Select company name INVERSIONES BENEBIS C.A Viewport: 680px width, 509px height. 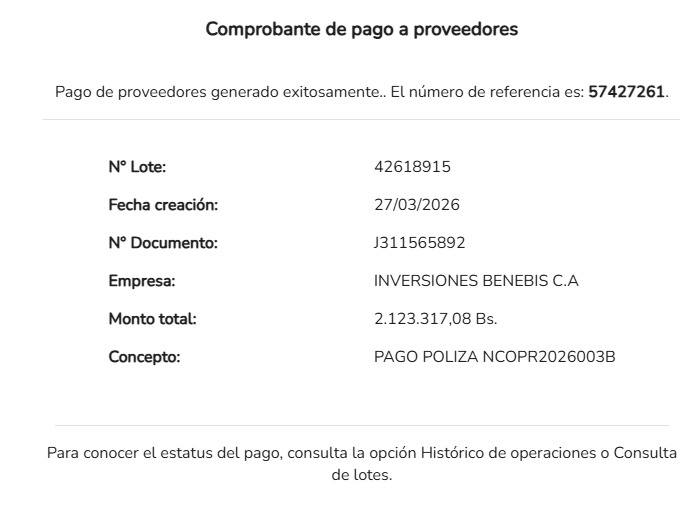[475, 281]
